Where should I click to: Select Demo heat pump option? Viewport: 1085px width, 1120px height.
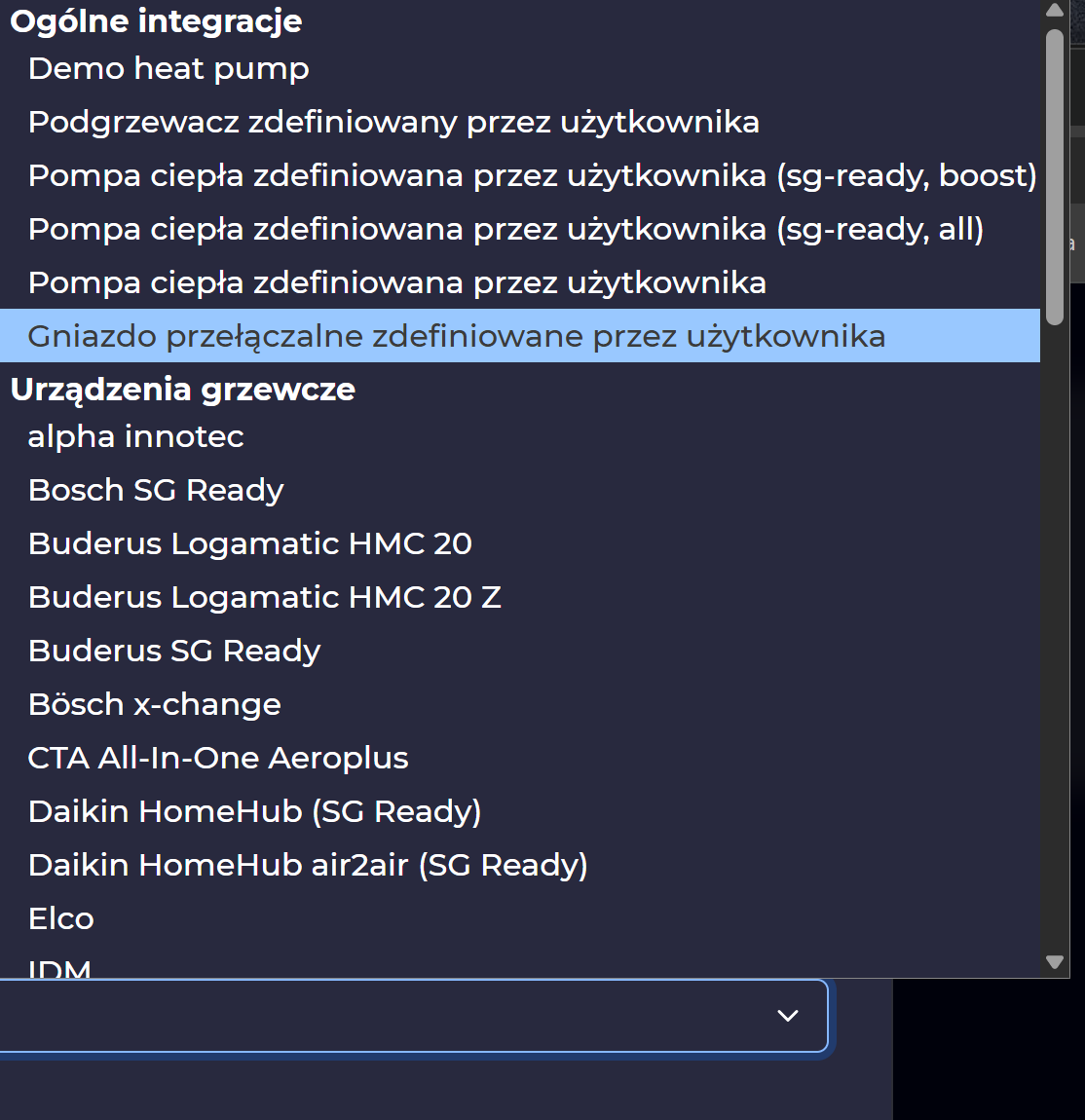coord(168,69)
